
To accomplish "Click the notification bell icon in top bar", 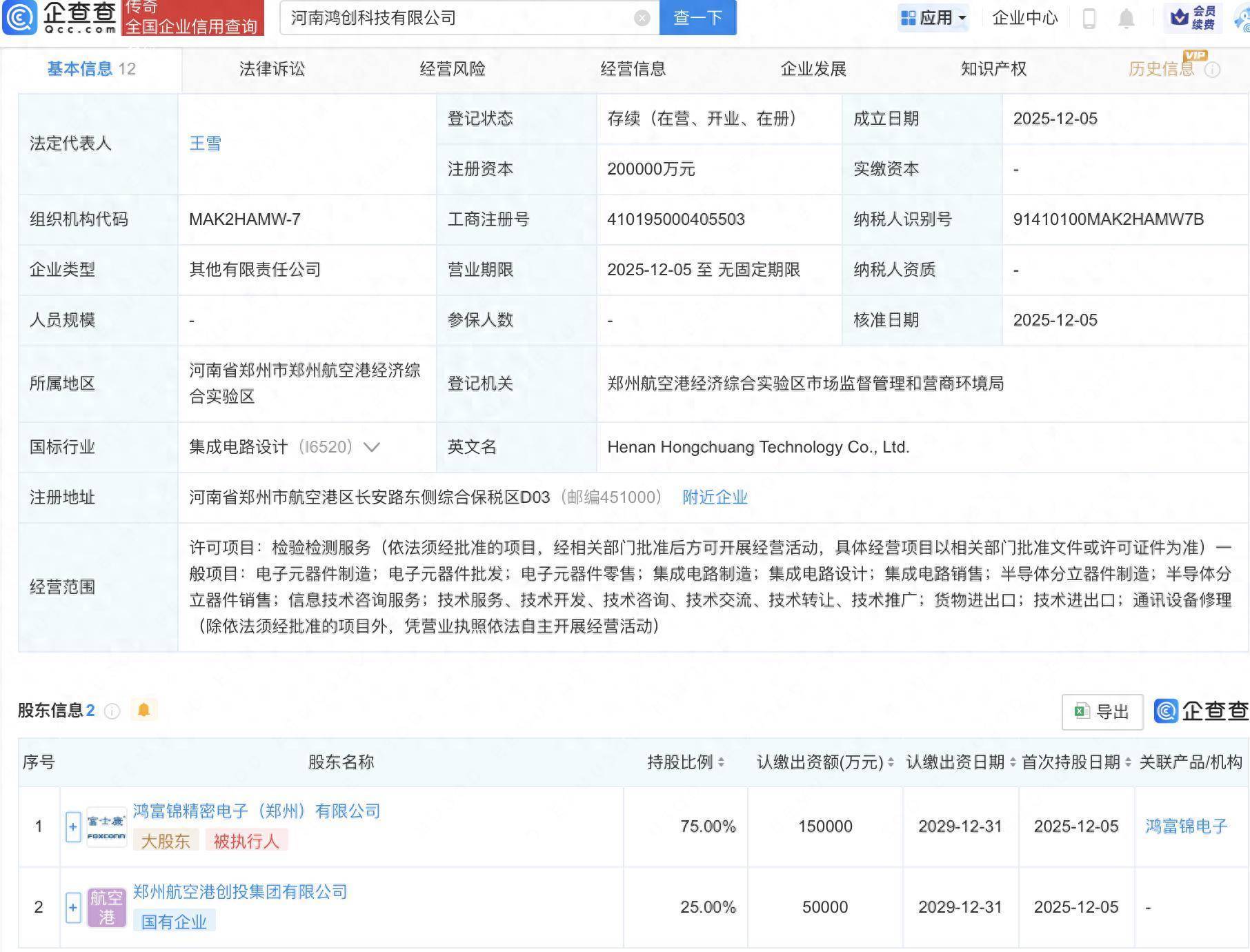I will coord(1127,18).
